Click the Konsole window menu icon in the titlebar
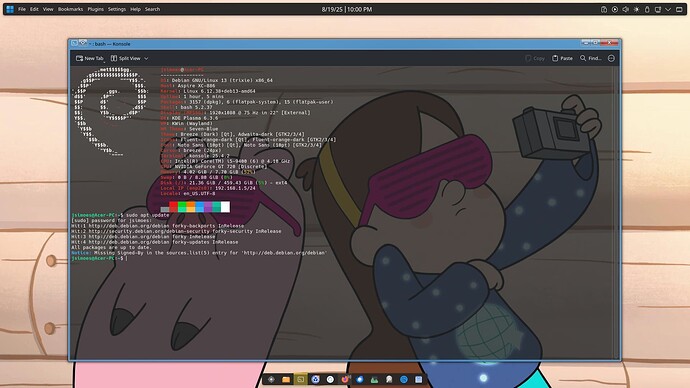Viewport: 690px width, 388px height. [74, 43]
